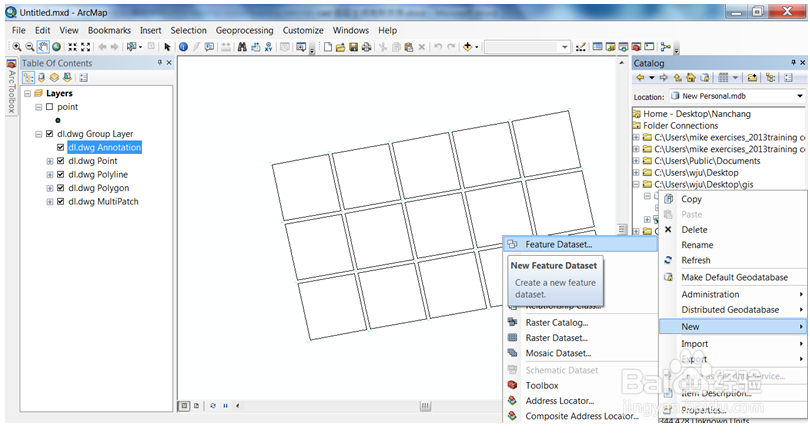The height and width of the screenshot is (435, 810).
Task: Expand the dl.dwg MultiPatch layer node
Action: click(x=50, y=201)
